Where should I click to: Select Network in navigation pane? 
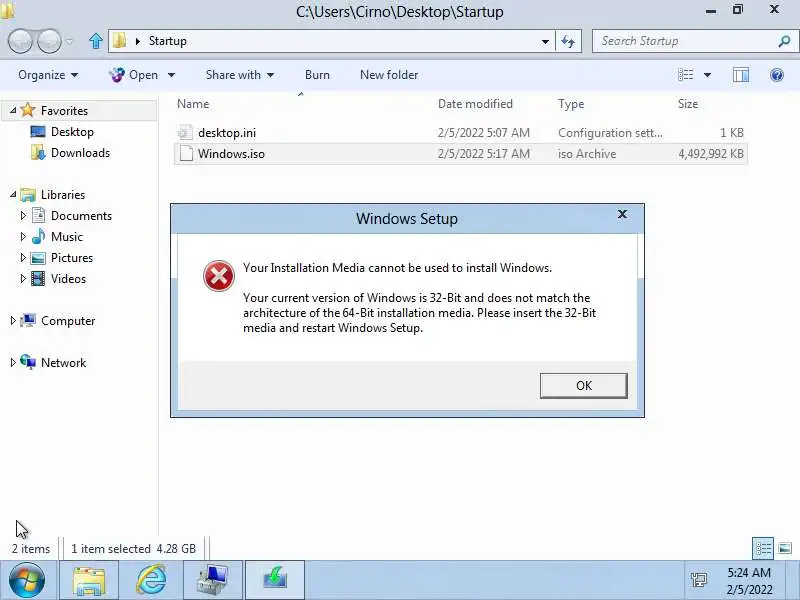tap(63, 363)
